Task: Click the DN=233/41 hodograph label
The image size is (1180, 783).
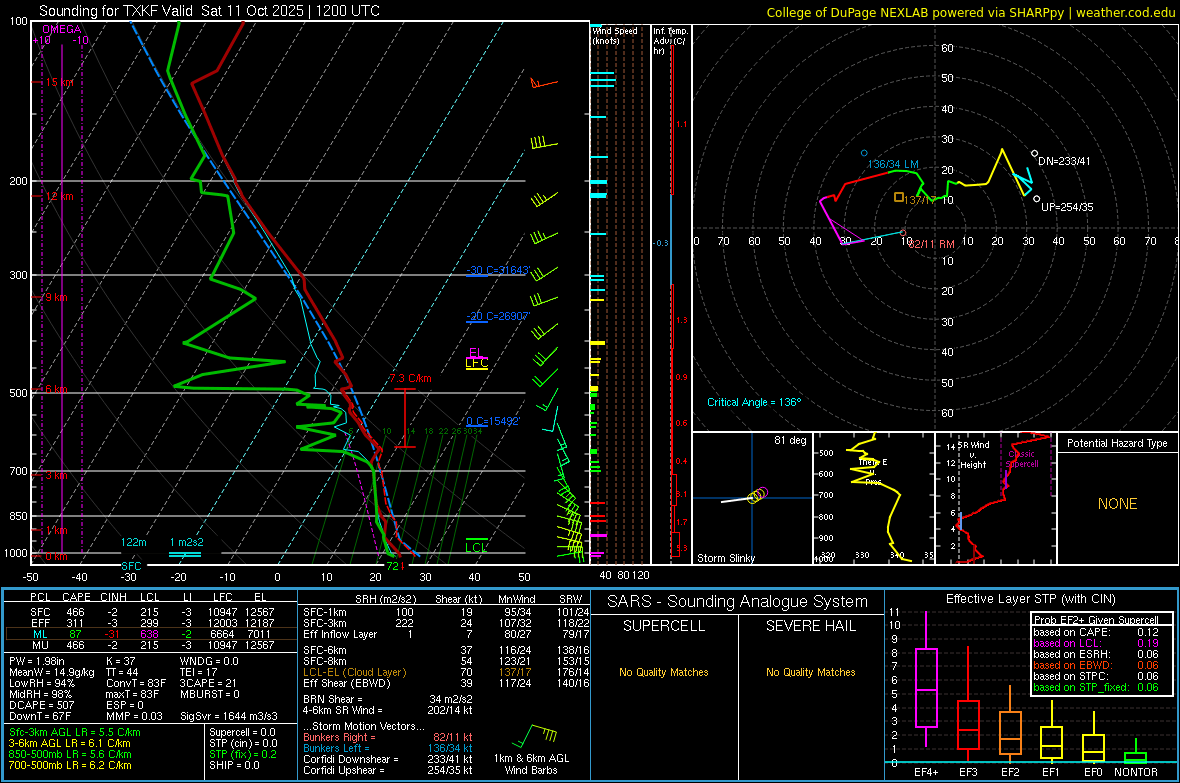Action: tap(1064, 161)
